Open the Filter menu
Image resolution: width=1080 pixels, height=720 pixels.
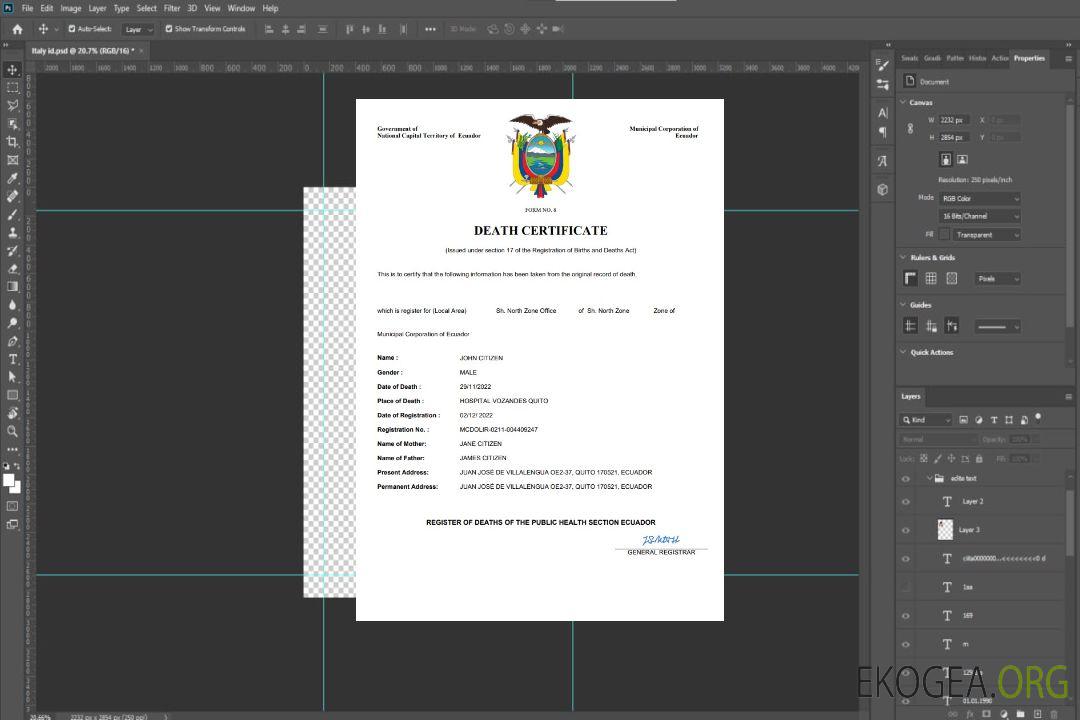pos(172,8)
